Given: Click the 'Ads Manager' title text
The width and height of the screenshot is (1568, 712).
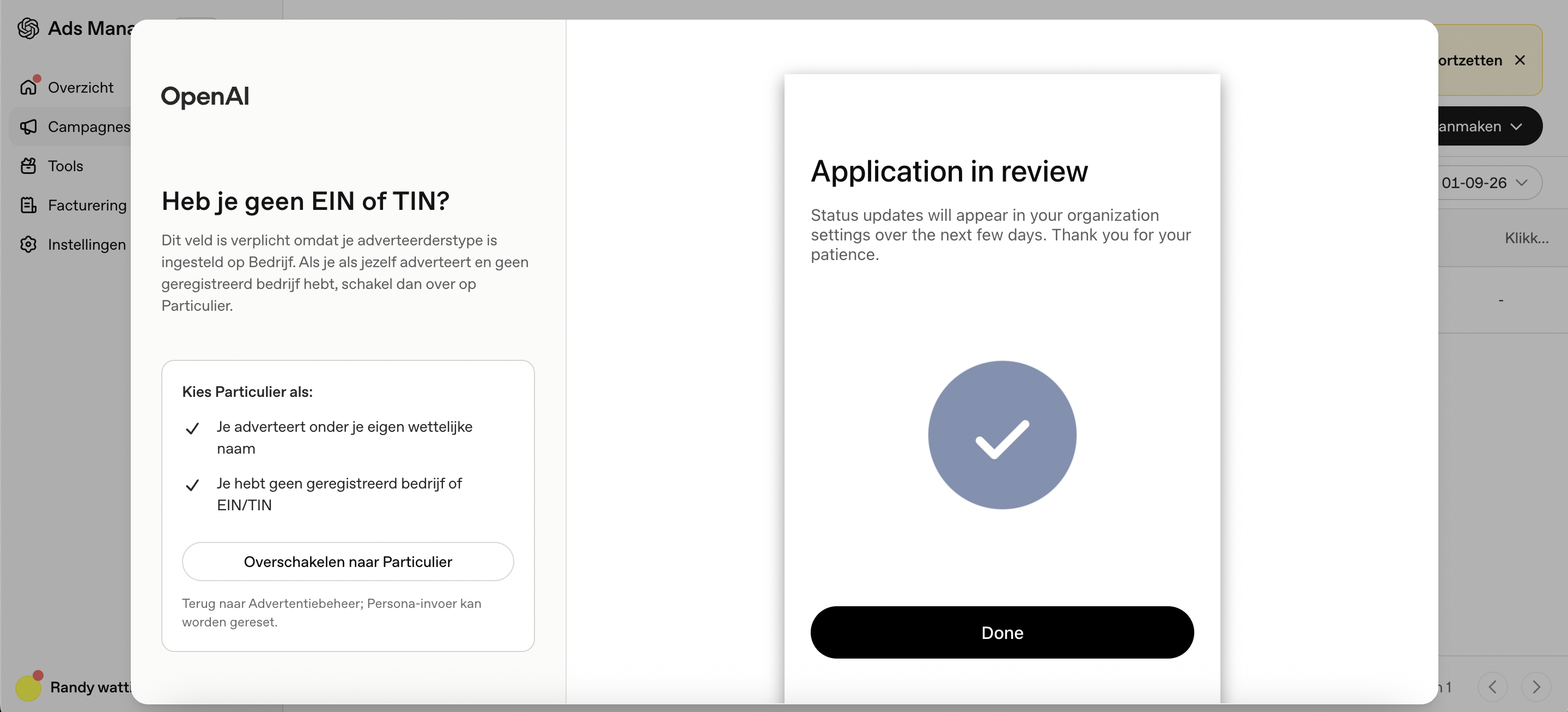Looking at the screenshot, I should [89, 28].
